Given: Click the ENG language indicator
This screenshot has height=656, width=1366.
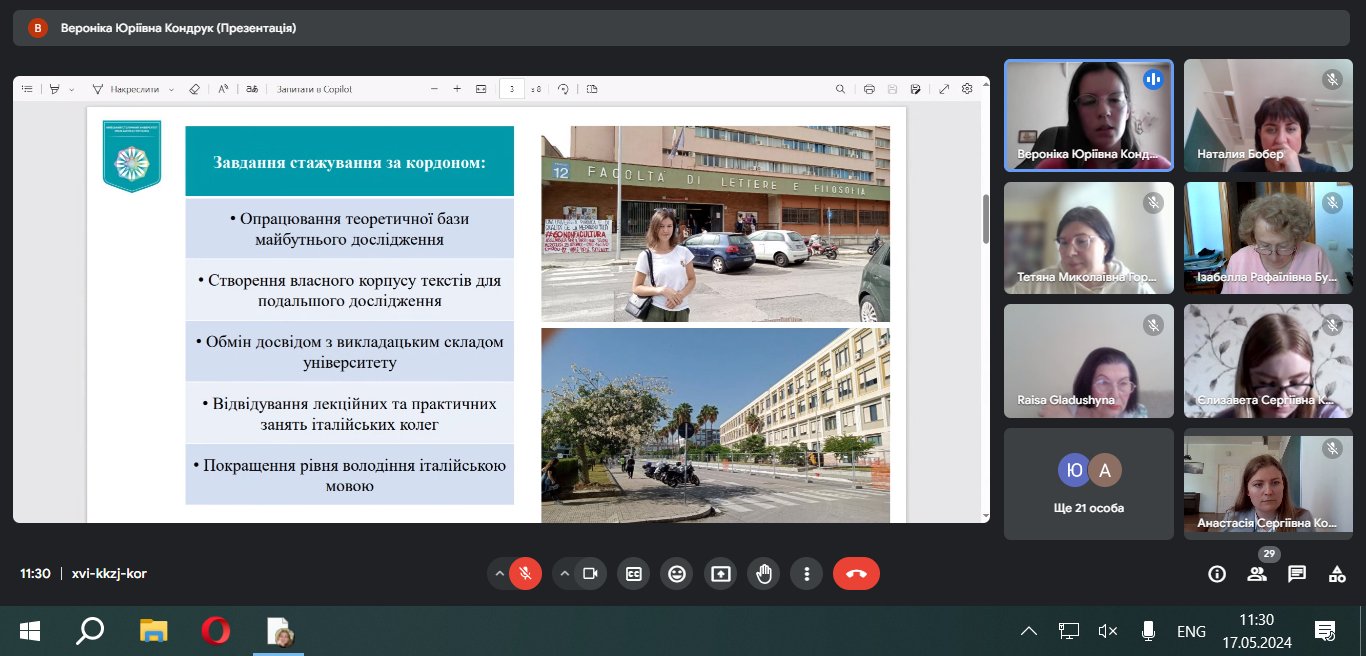Looking at the screenshot, I should point(1191,631).
